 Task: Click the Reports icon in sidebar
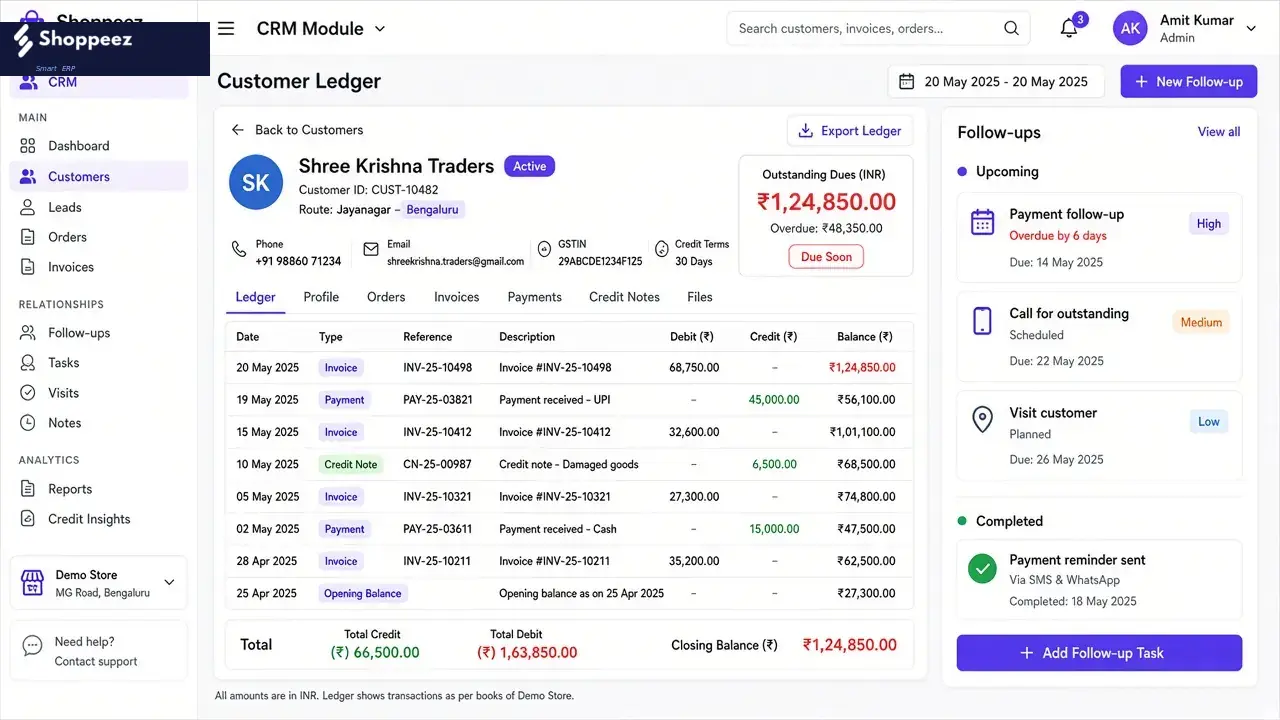28,489
